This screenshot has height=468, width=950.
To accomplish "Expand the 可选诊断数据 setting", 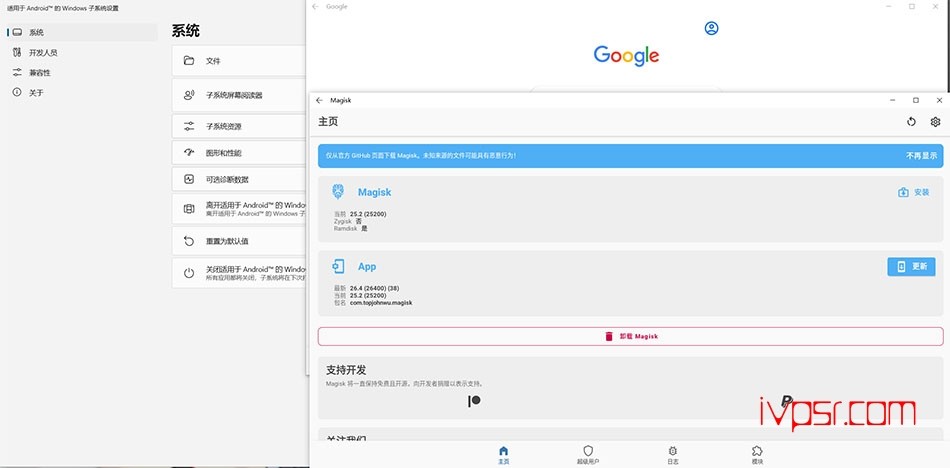I will (239, 179).
